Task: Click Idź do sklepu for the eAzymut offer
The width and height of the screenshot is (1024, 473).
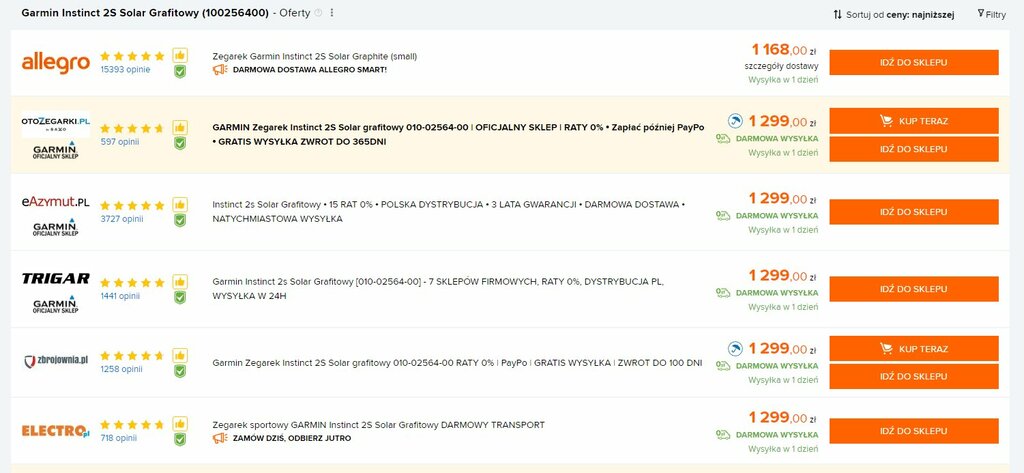Action: [914, 212]
